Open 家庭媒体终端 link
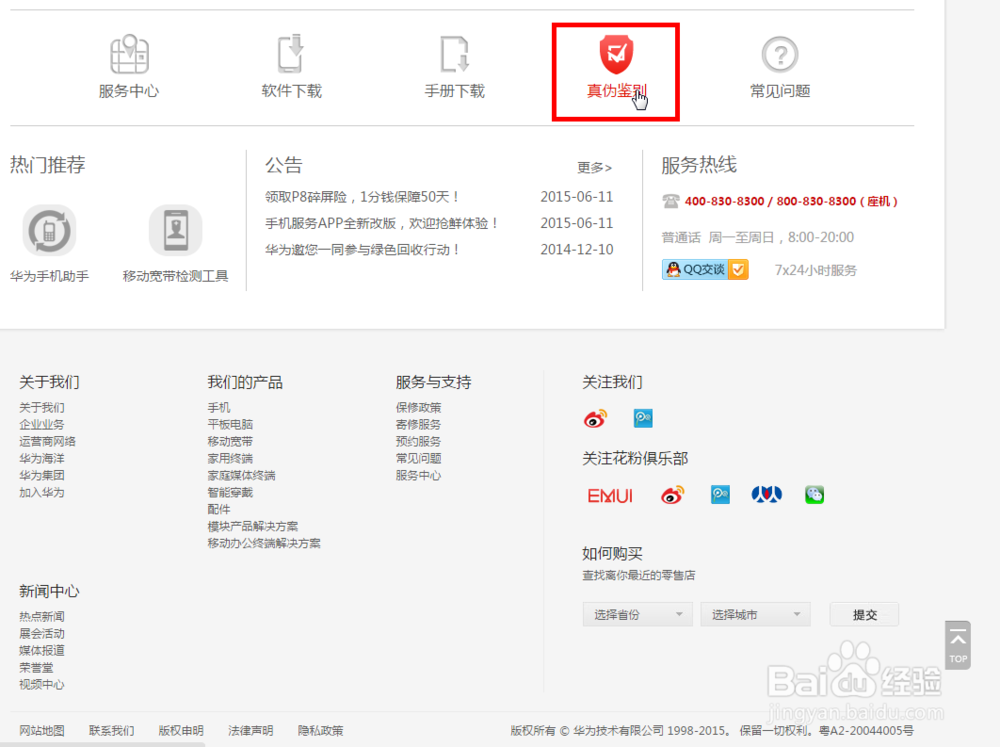The image size is (1000, 747). point(242,475)
